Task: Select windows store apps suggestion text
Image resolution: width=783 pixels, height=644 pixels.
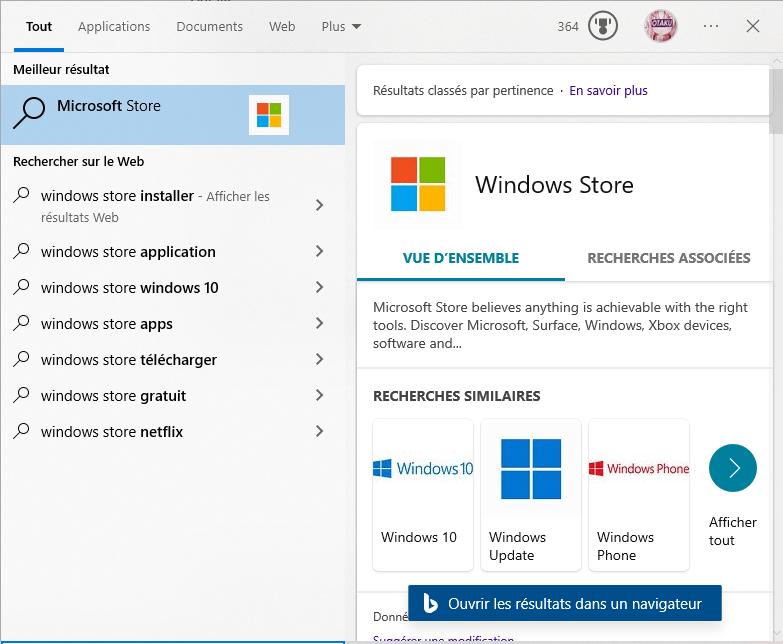Action: click(107, 324)
